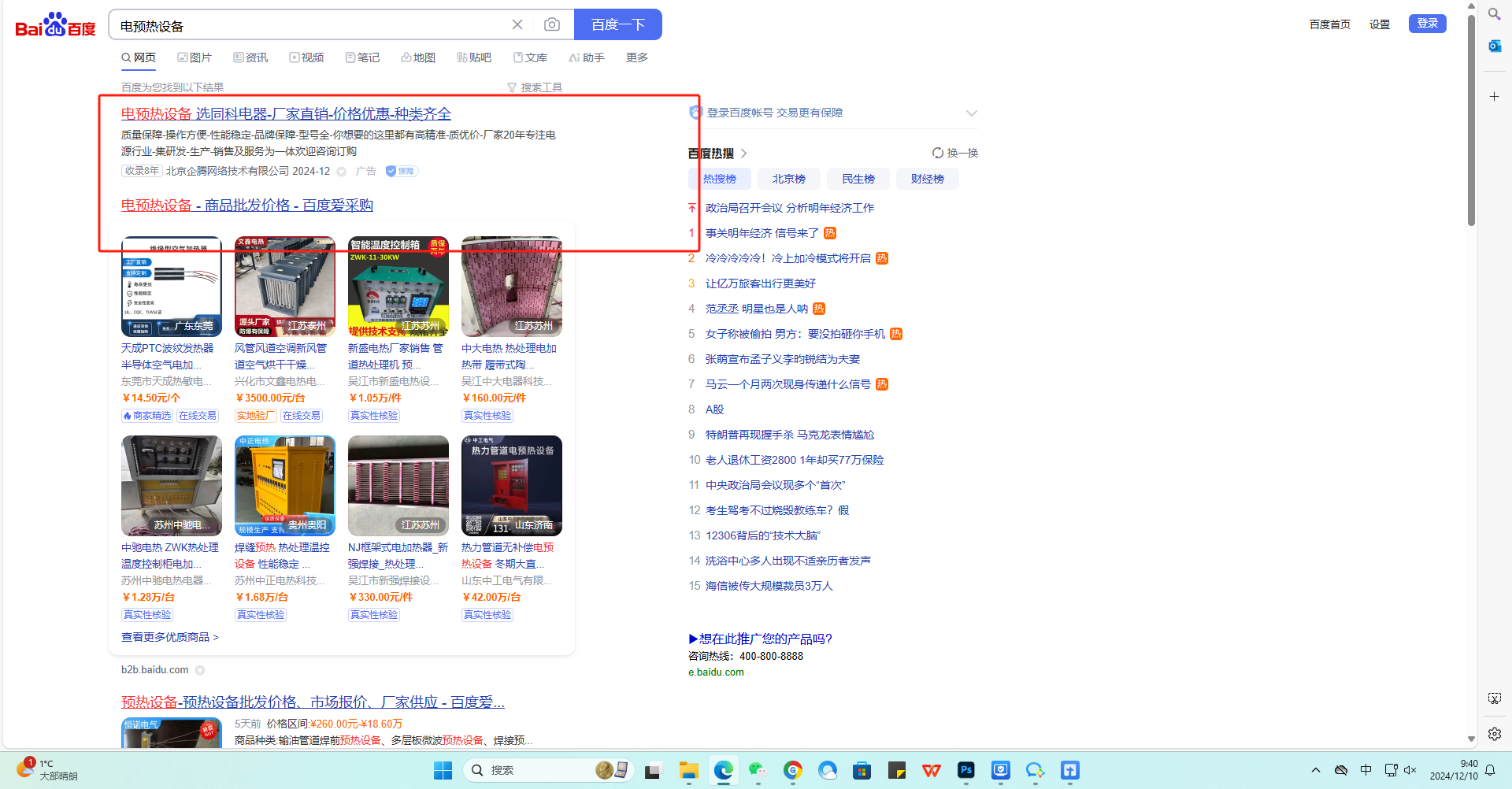Select the 财经榜 hot list tab
The width and height of the screenshot is (1512, 789).
[928, 179]
